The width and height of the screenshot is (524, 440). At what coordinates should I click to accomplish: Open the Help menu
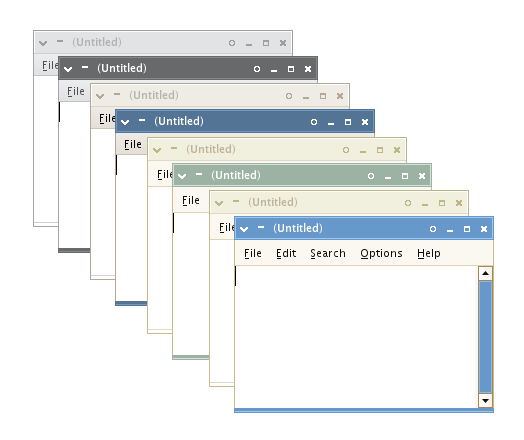429,253
